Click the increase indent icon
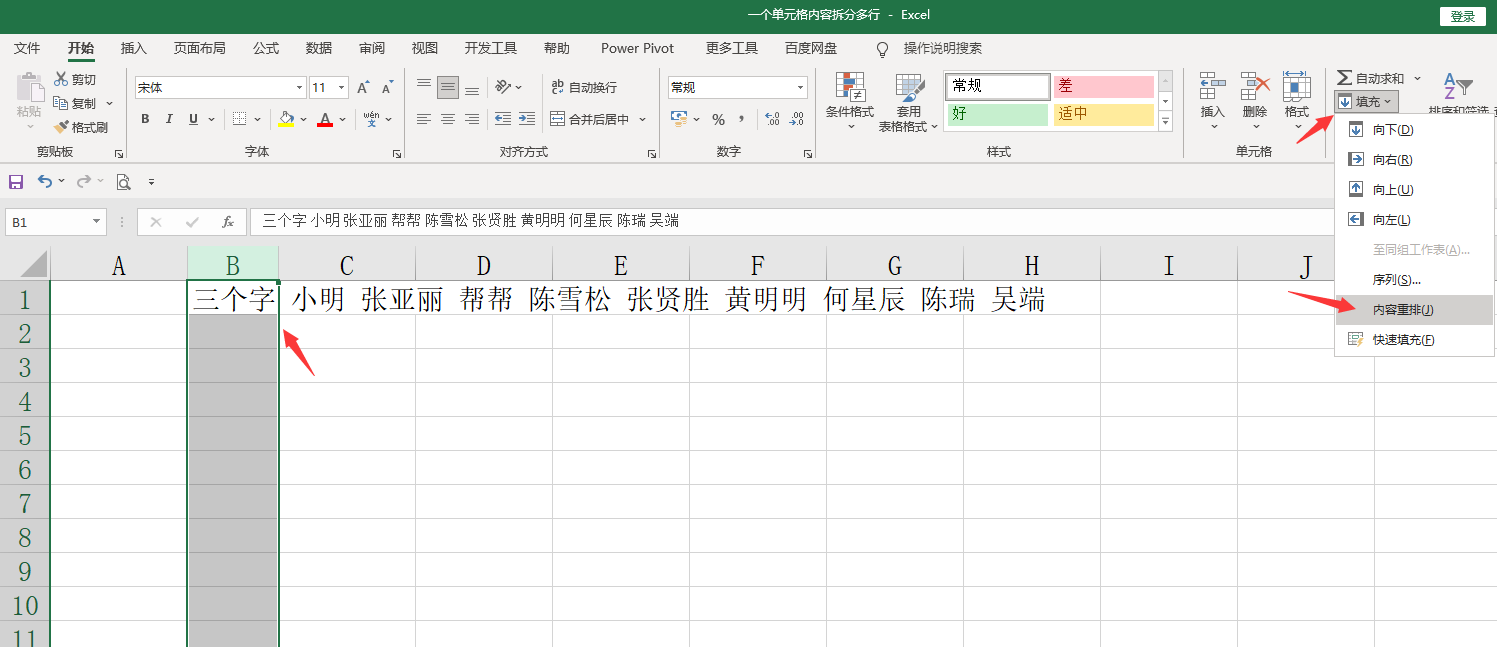Screen dimensions: 1497x647 [x=527, y=119]
